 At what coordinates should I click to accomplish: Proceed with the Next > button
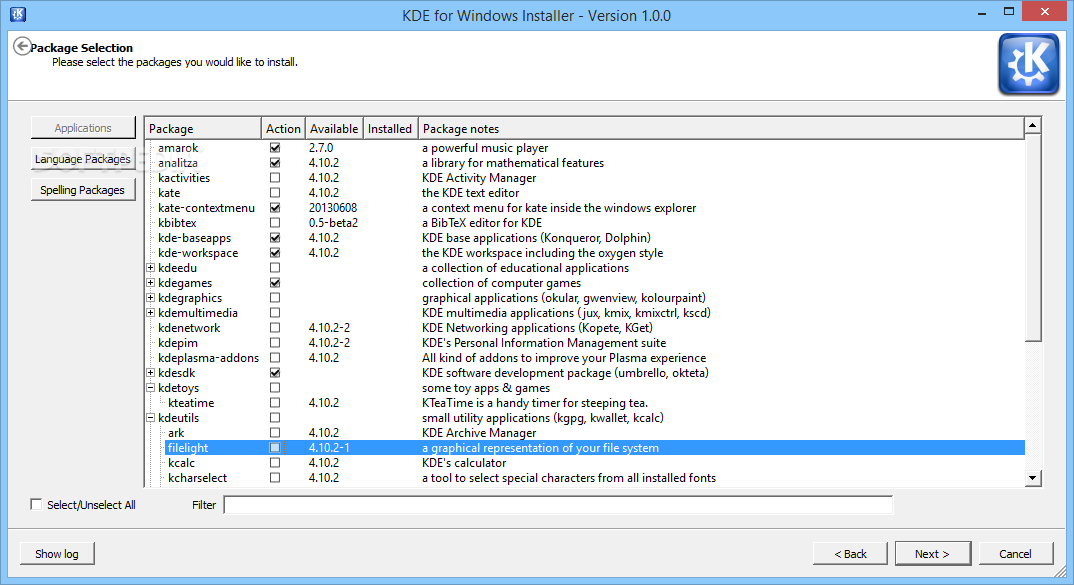tap(932, 553)
